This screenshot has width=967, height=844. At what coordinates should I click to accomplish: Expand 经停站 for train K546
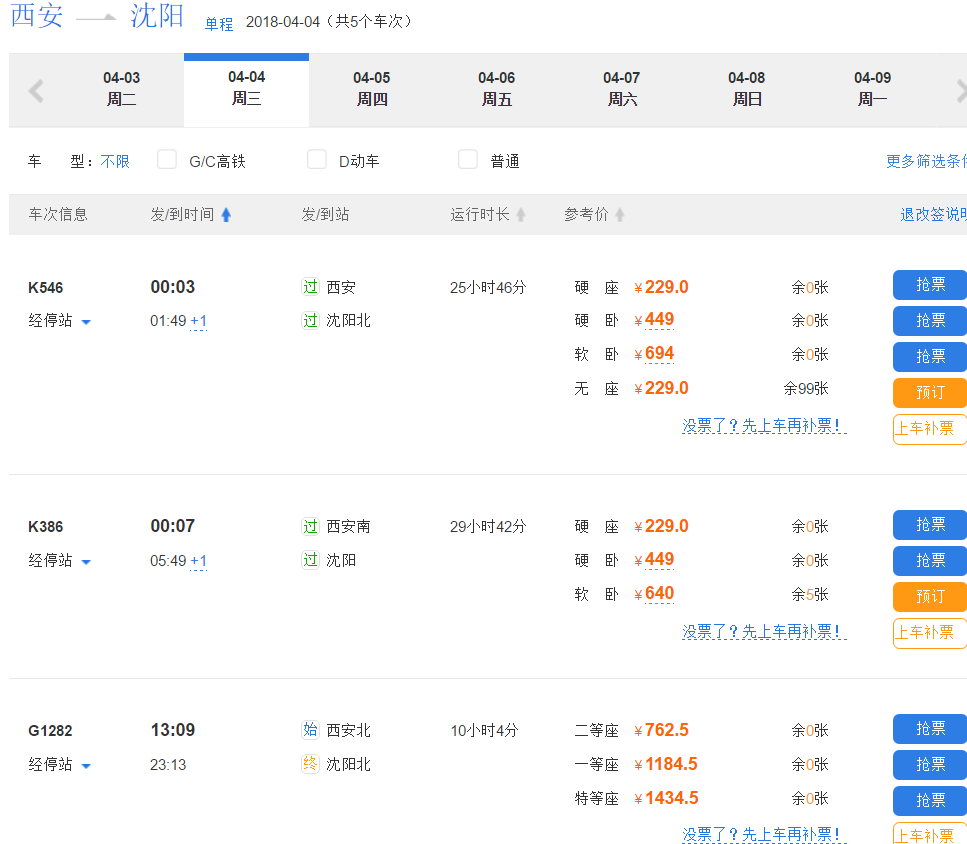click(x=59, y=321)
